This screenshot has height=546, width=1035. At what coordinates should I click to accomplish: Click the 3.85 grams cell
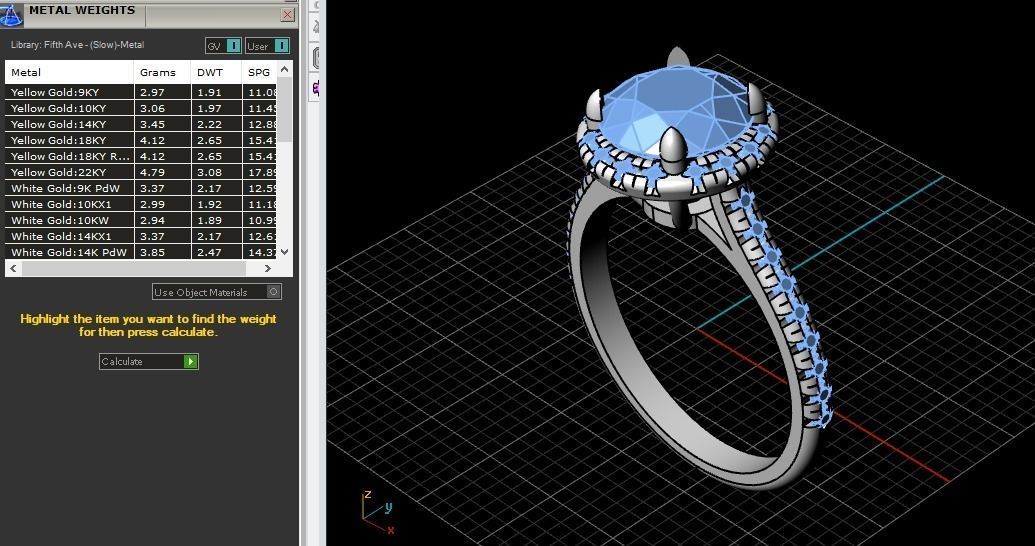click(163, 252)
